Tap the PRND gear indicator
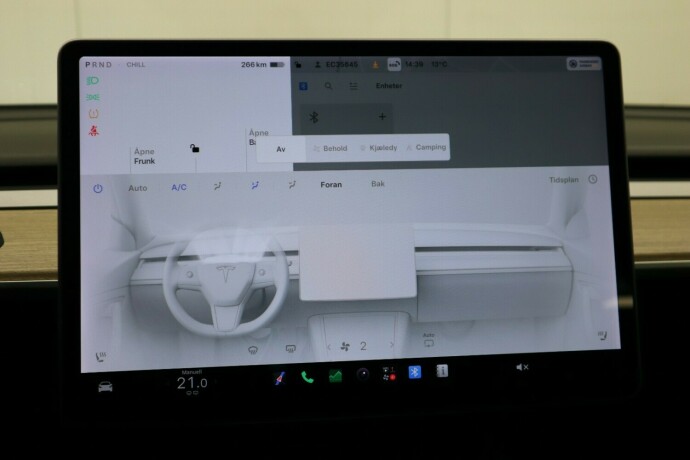 click(x=99, y=65)
